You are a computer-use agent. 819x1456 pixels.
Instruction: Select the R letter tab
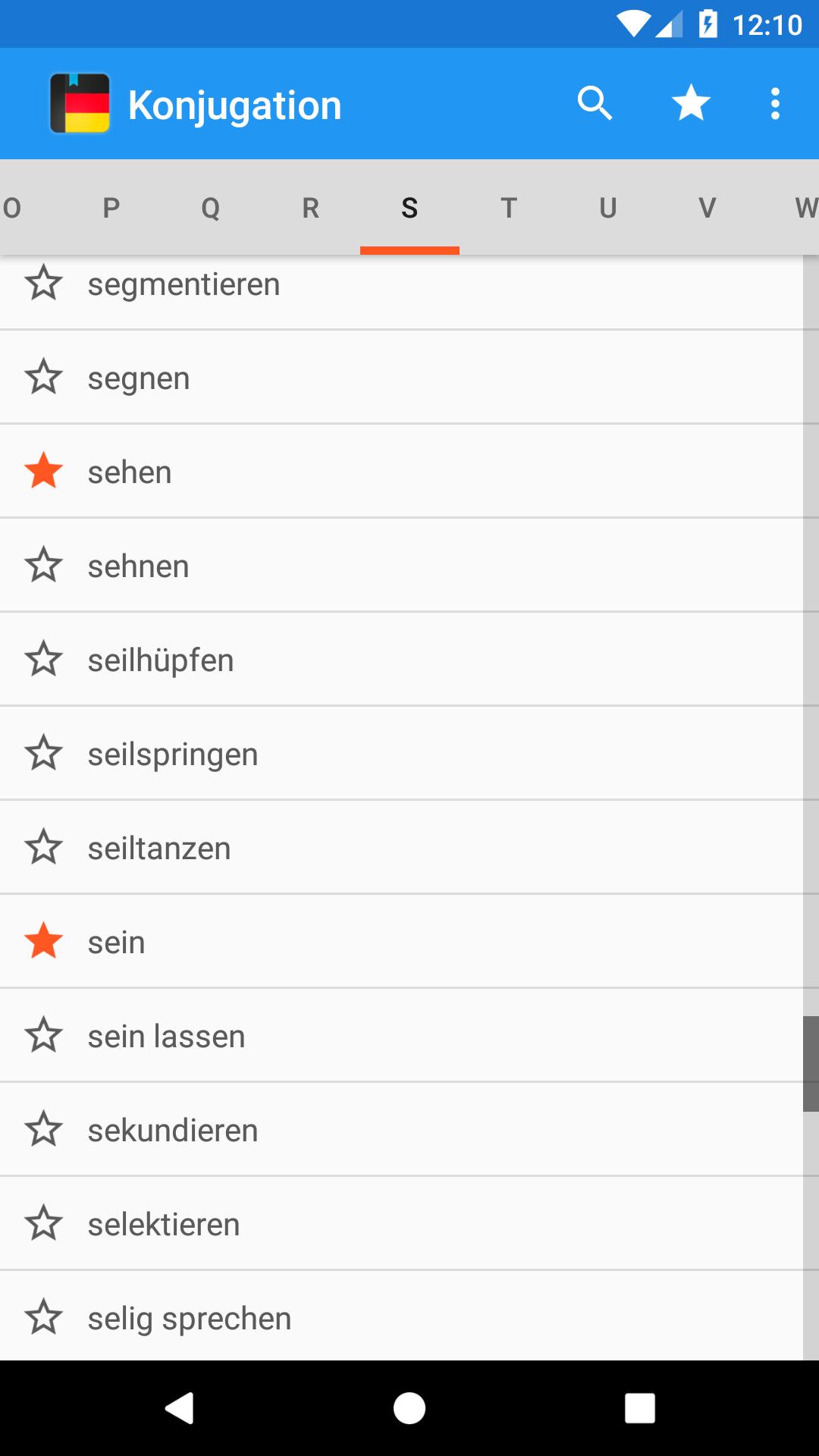click(310, 208)
